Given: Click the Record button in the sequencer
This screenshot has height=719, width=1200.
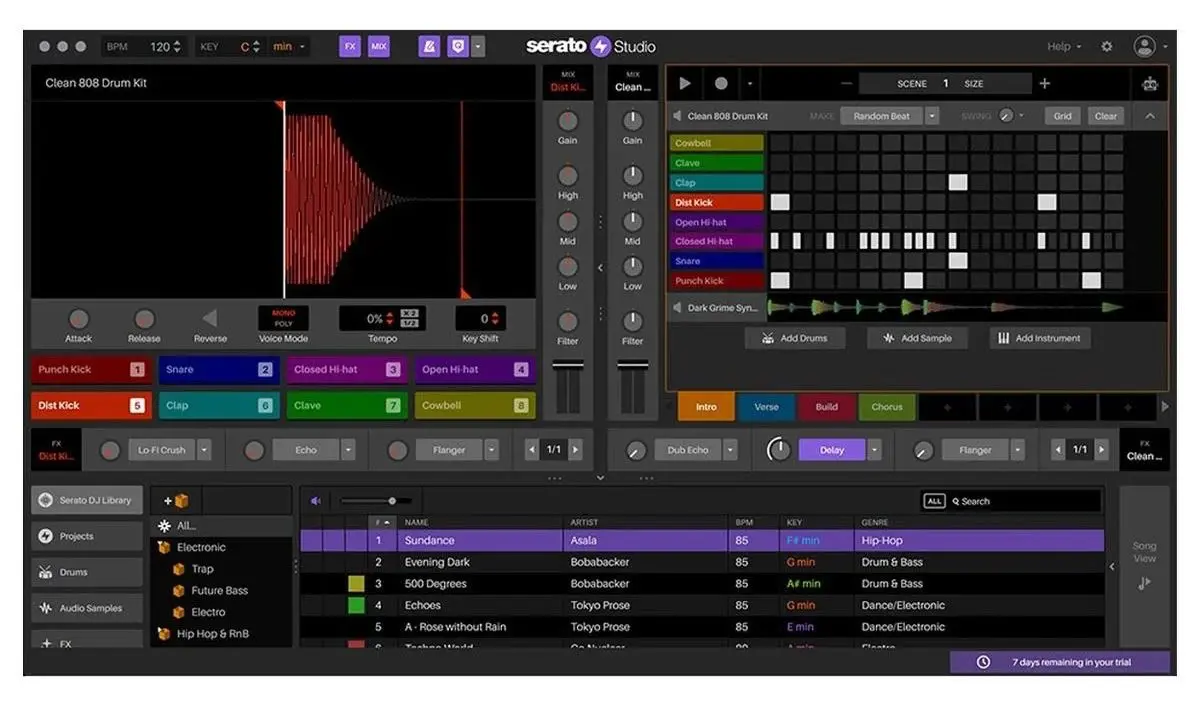Looking at the screenshot, I should (721, 84).
